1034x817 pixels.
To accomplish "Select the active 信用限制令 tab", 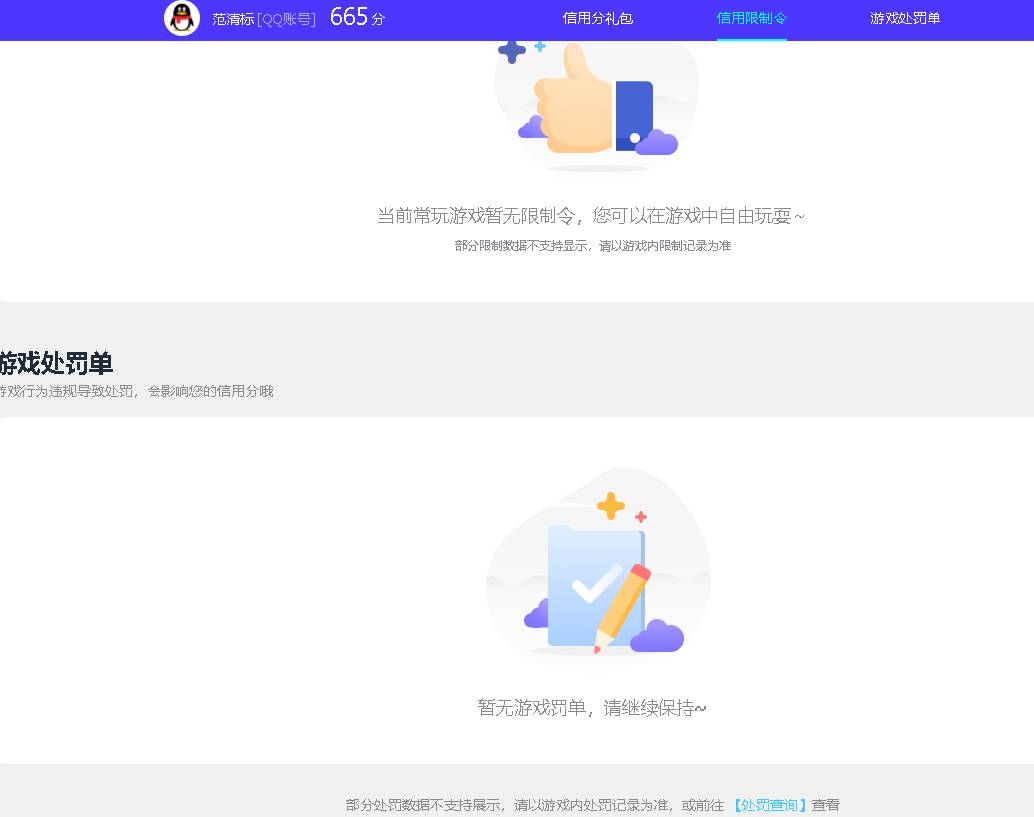I will 751,18.
